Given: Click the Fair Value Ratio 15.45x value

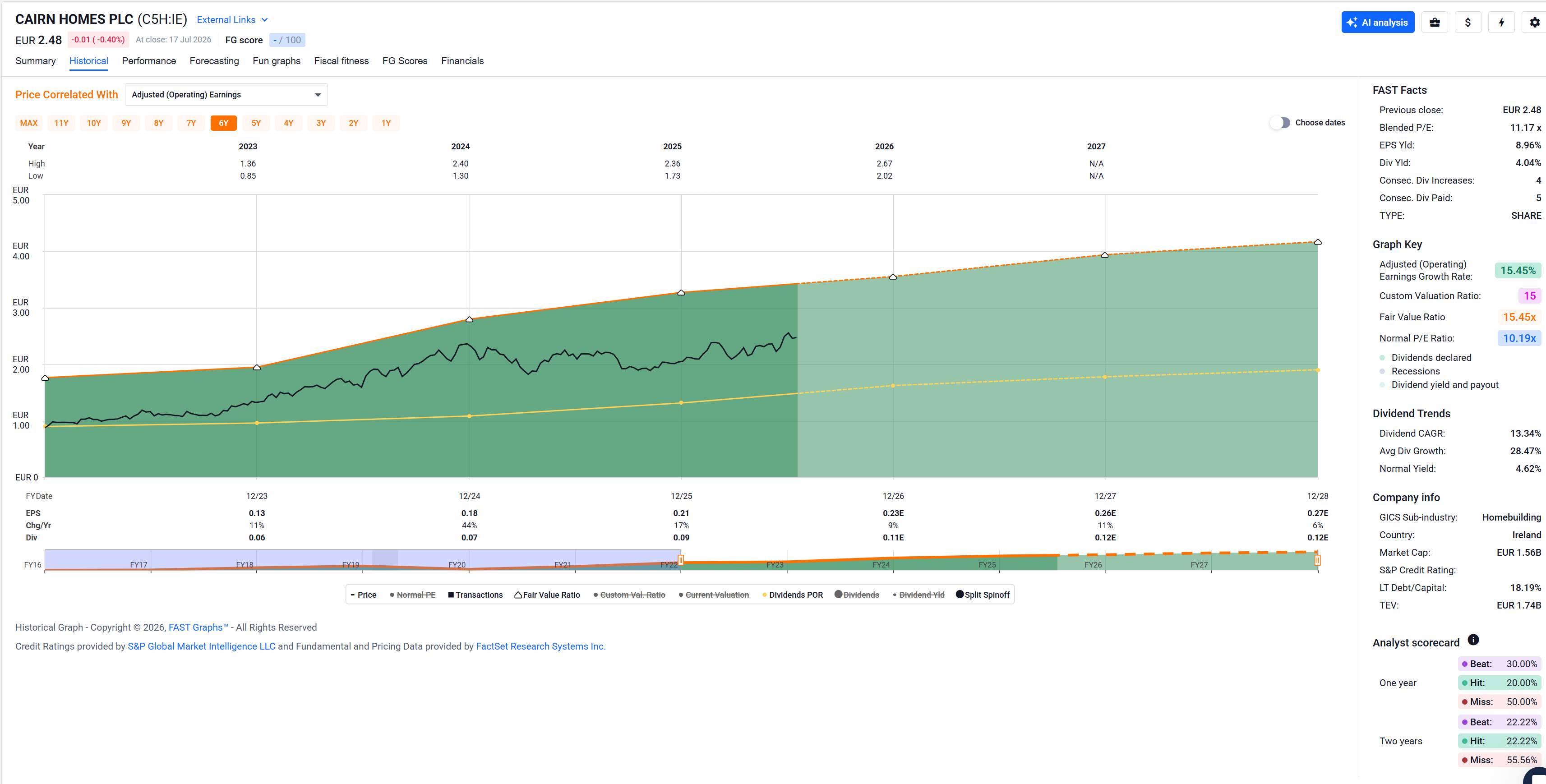Looking at the screenshot, I should click(x=1519, y=317).
